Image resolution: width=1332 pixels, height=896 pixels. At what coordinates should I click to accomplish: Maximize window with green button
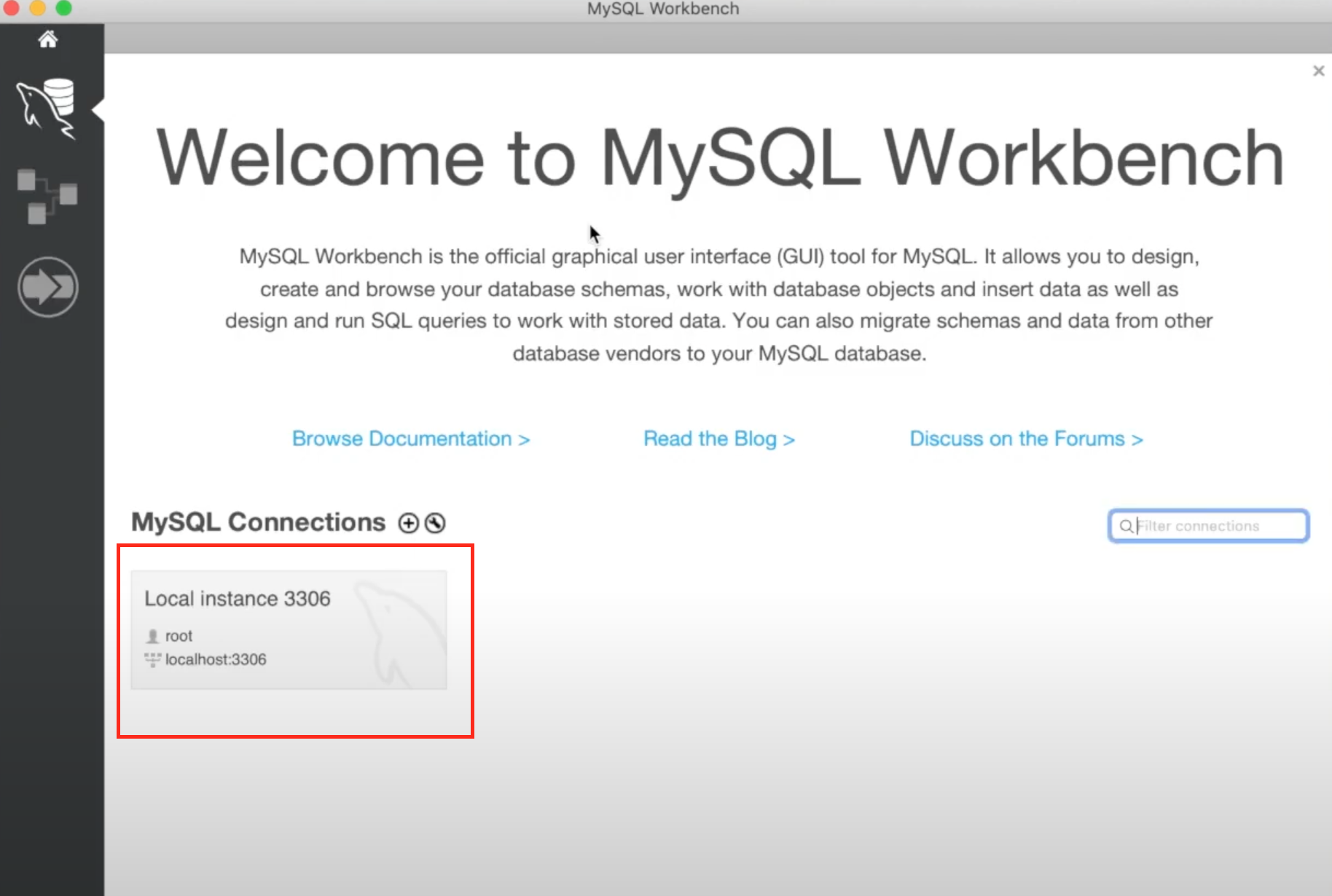(64, 8)
